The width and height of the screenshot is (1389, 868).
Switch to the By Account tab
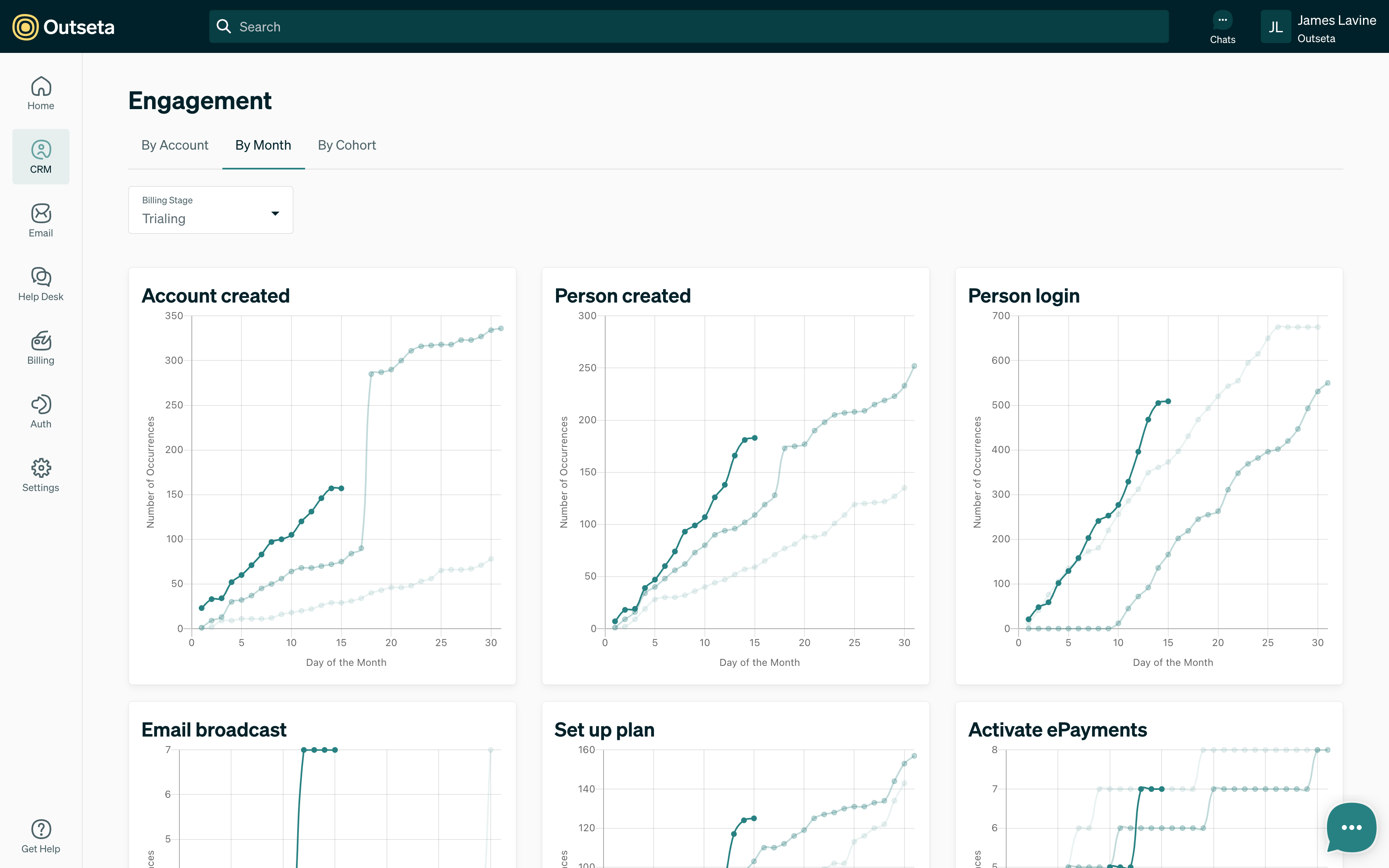(x=174, y=145)
